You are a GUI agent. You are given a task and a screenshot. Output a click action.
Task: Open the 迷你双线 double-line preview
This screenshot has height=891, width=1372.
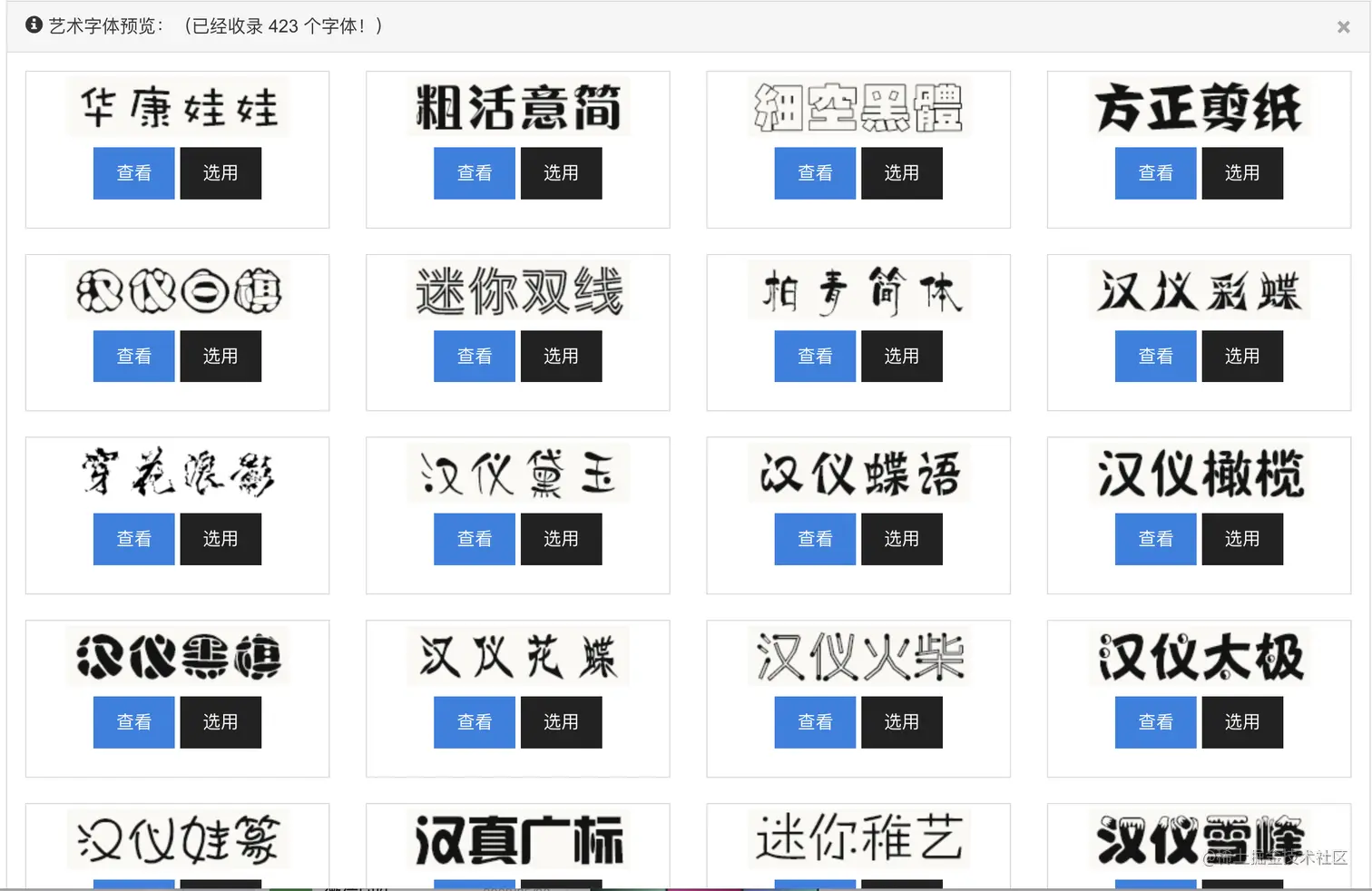[518, 290]
